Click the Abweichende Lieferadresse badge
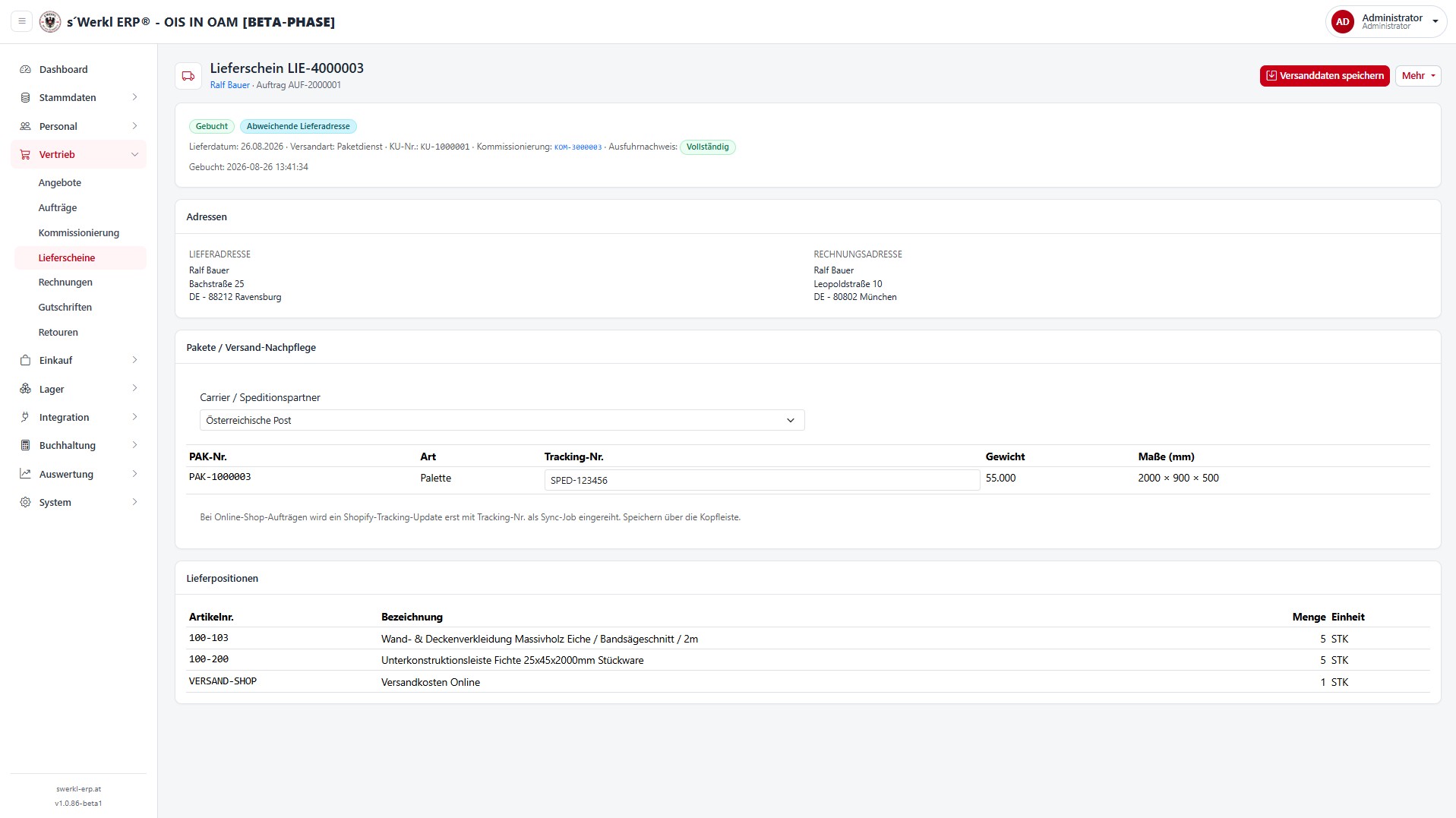Viewport: 1456px width, 818px height. 298,126
